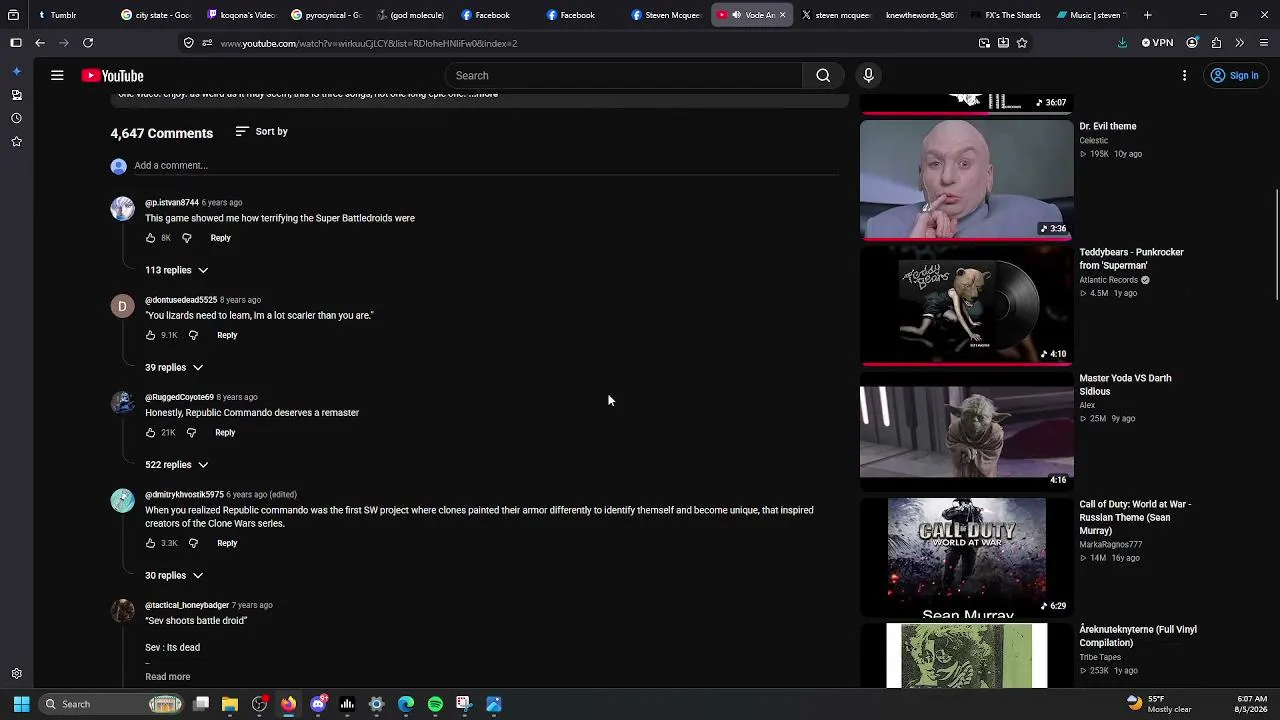Viewport: 1280px width, 720px height.
Task: Like the comment by @dmitrykhvostik5975
Action: click(x=151, y=543)
